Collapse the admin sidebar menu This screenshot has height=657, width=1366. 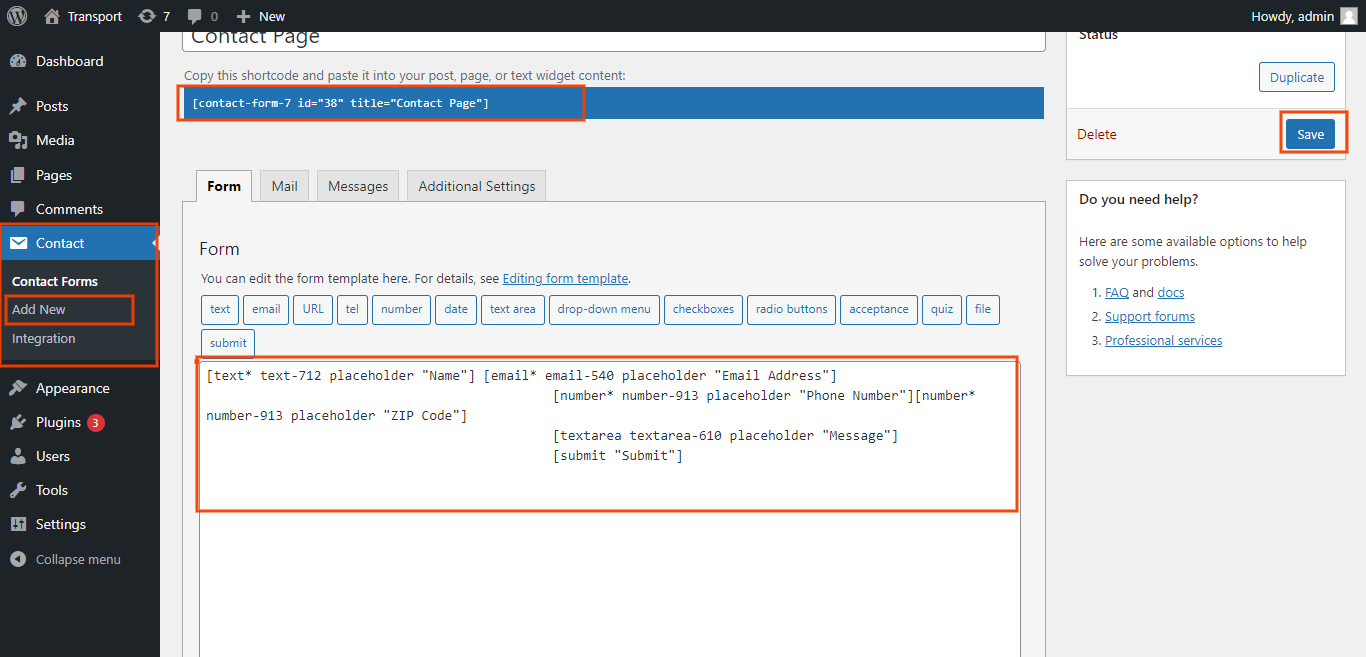(77, 559)
